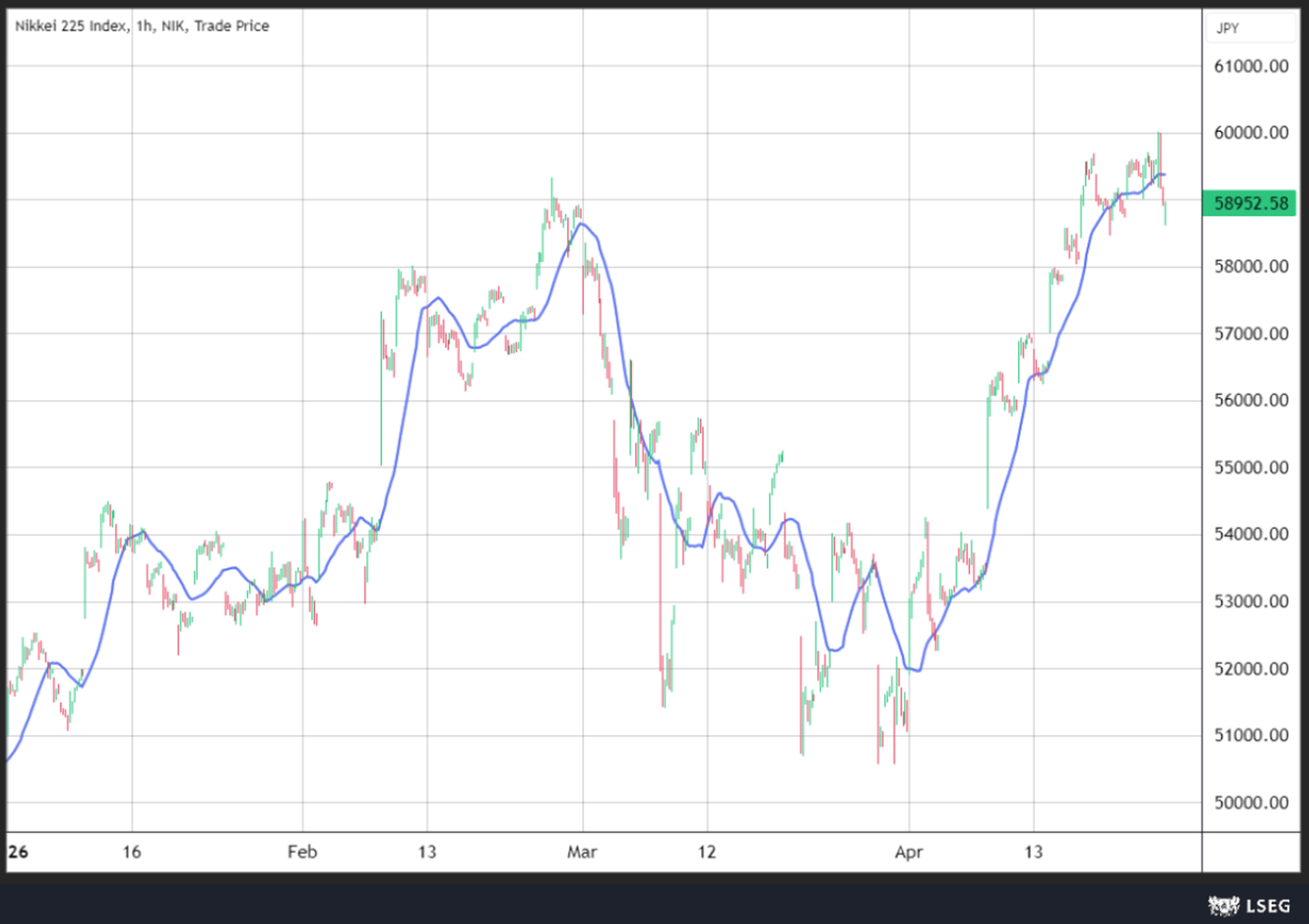Image resolution: width=1309 pixels, height=924 pixels.
Task: Click the bold 26 year label on time axis
Action: coord(18,852)
